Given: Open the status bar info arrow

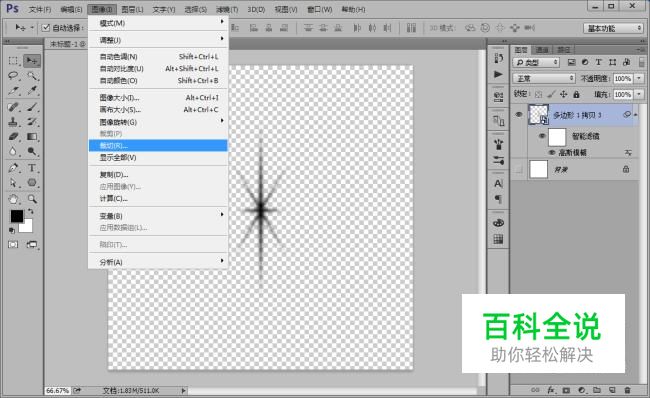Looking at the screenshot, I should pos(183,390).
